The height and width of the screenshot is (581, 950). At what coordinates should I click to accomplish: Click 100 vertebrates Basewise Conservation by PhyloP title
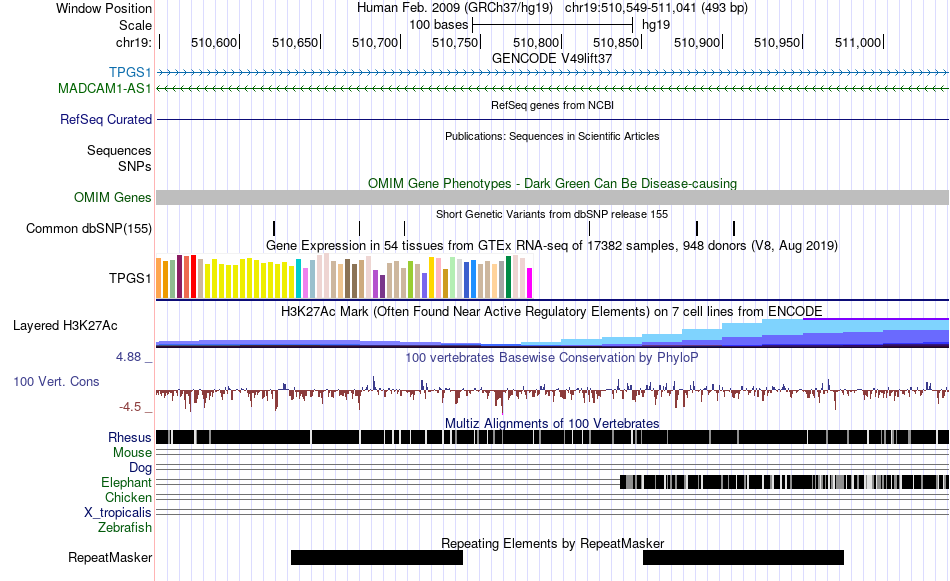click(x=552, y=357)
